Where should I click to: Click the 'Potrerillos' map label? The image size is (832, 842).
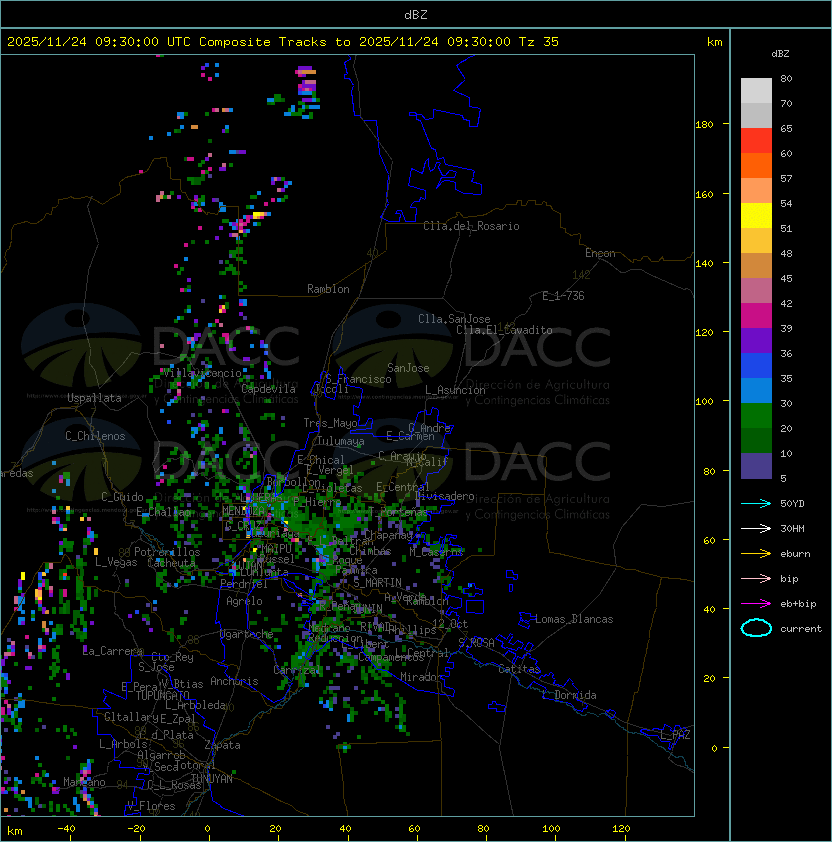coord(167,552)
